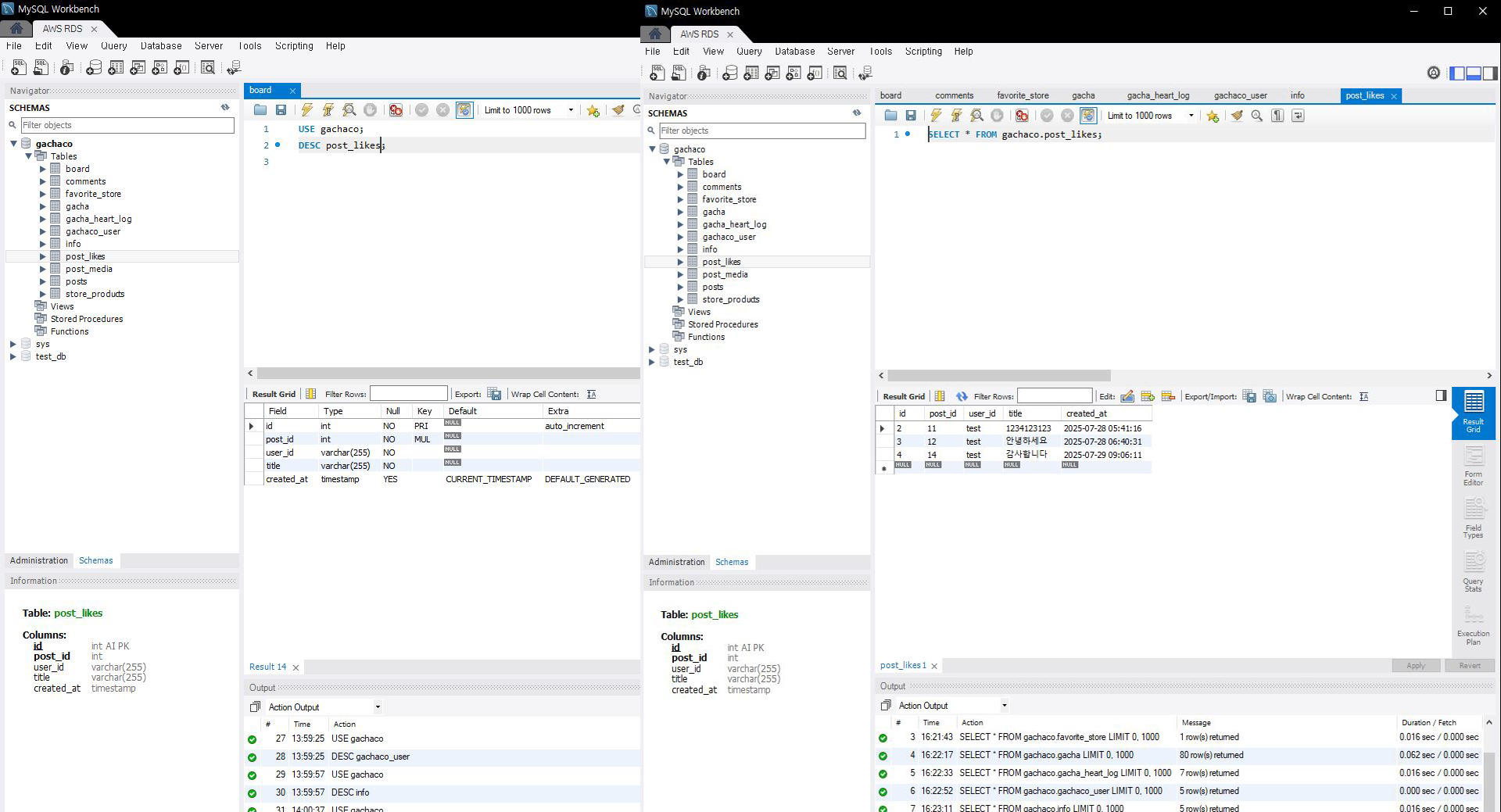Click Refresh result icon beside Result Grid, right
1501x812 pixels.
pos(962,396)
